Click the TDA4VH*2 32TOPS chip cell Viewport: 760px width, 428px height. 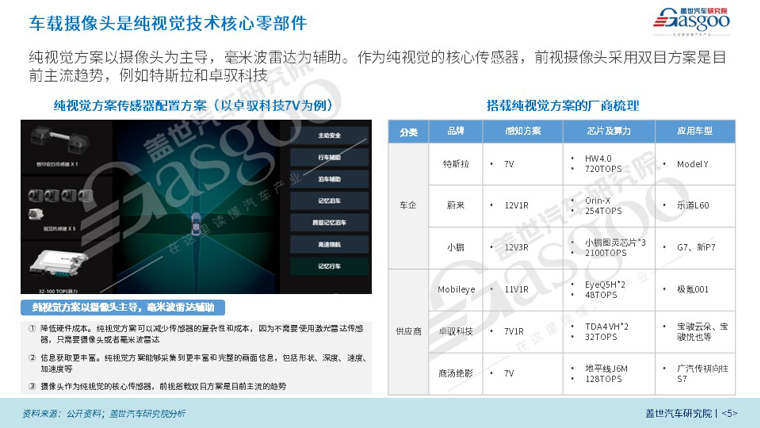(609, 332)
